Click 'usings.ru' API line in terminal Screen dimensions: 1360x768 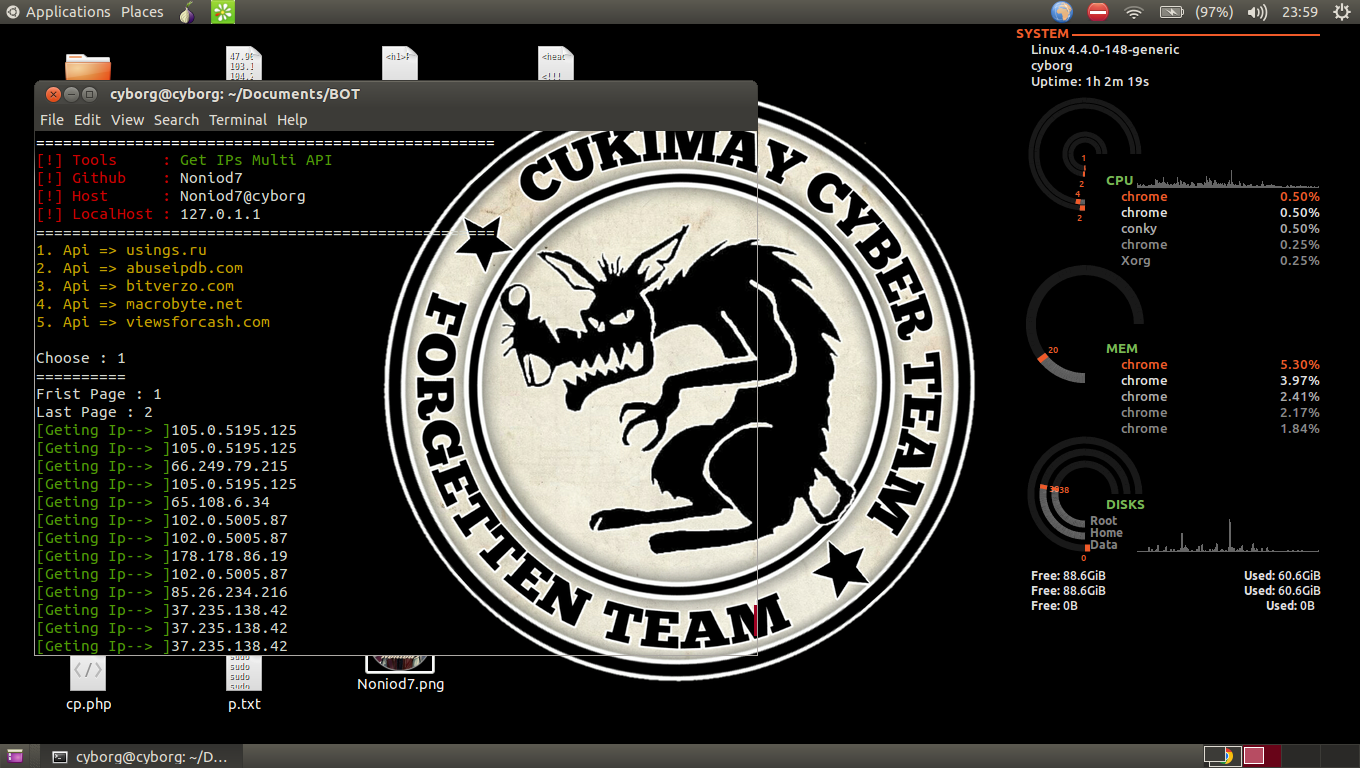[x=122, y=250]
